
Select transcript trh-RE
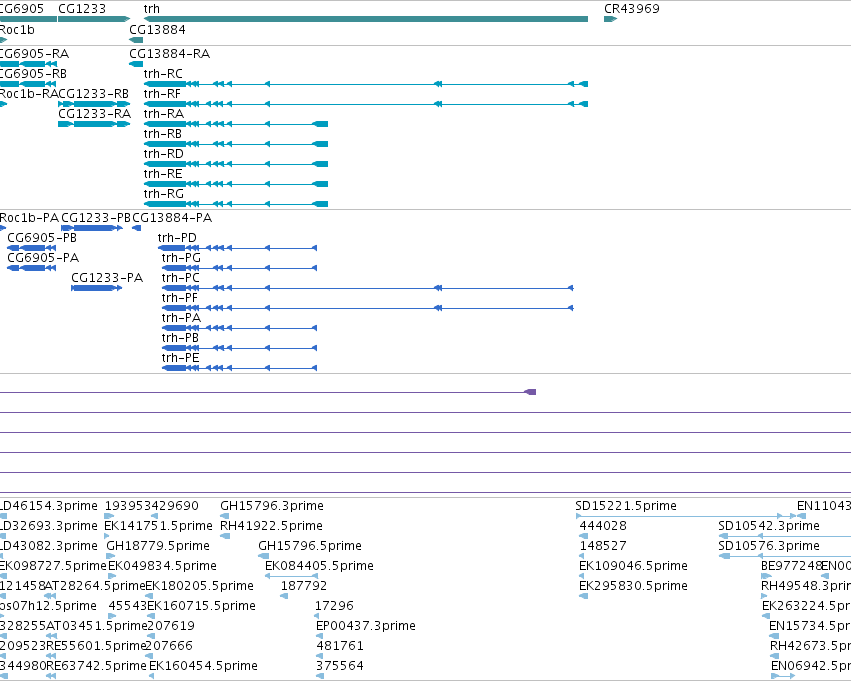point(163,174)
